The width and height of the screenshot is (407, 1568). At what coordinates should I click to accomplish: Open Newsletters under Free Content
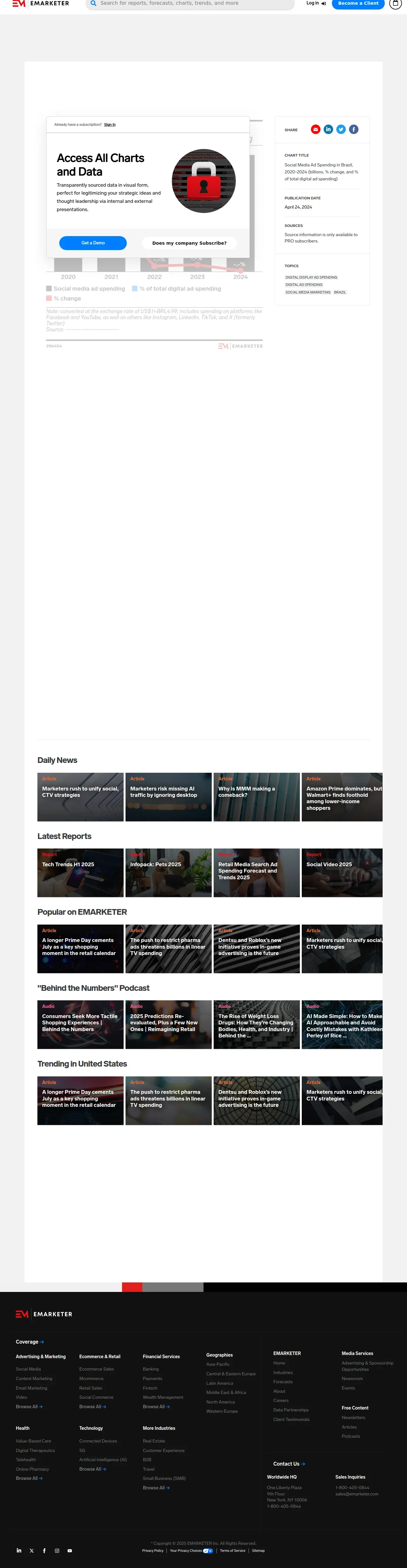[353, 1418]
